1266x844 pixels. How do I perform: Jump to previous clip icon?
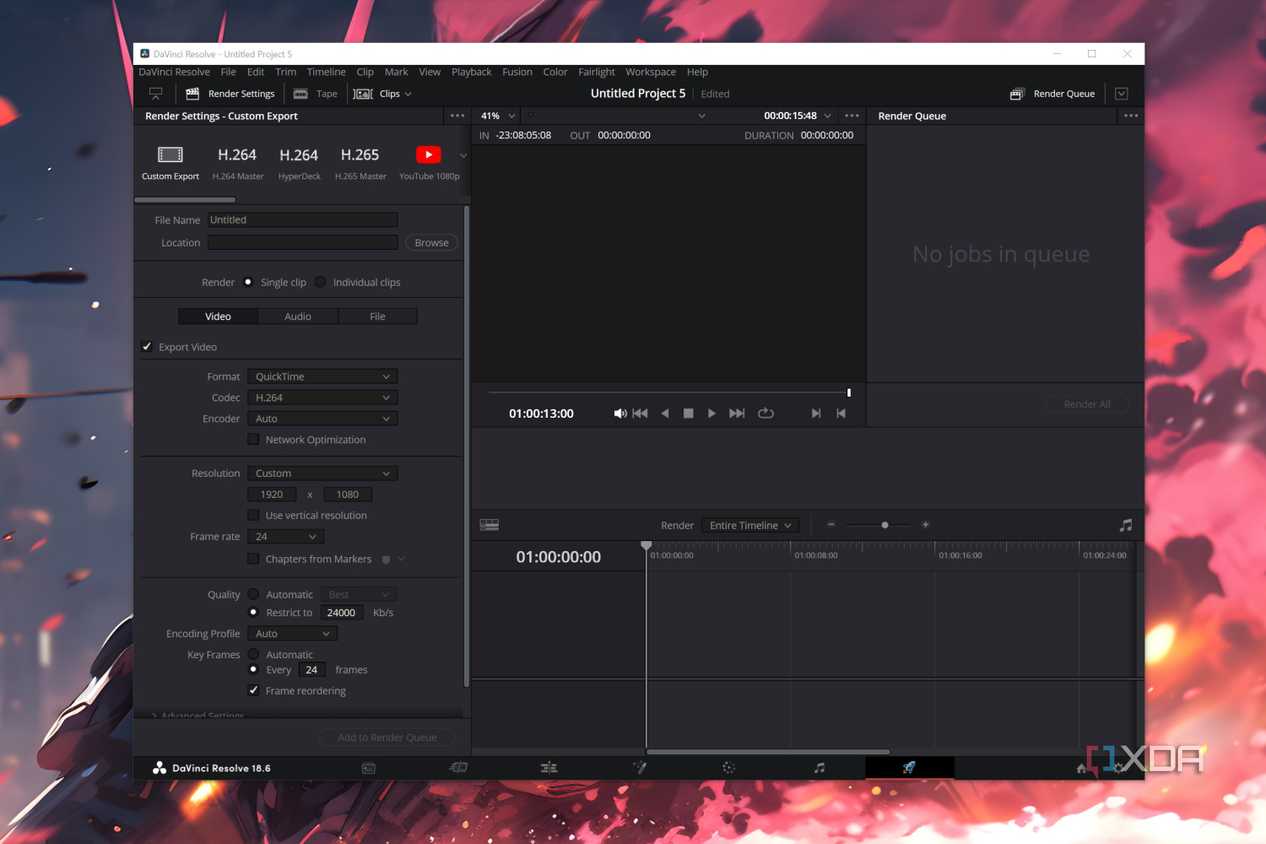click(841, 413)
